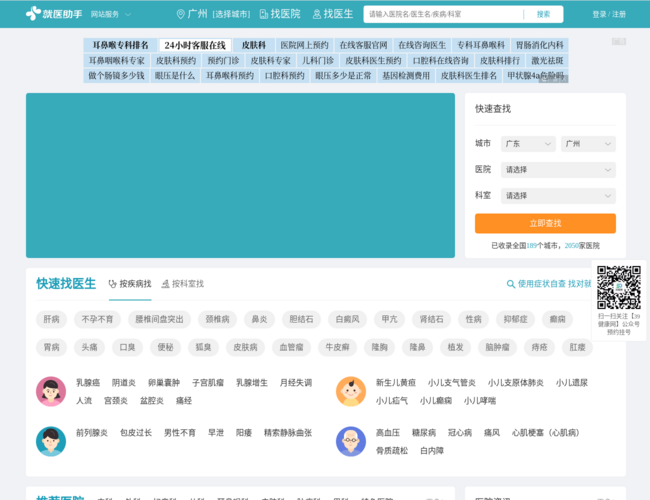Click the microscope icon beside 按科室找
Screen dimensions: 650x500
pyautogui.click(x=165, y=284)
